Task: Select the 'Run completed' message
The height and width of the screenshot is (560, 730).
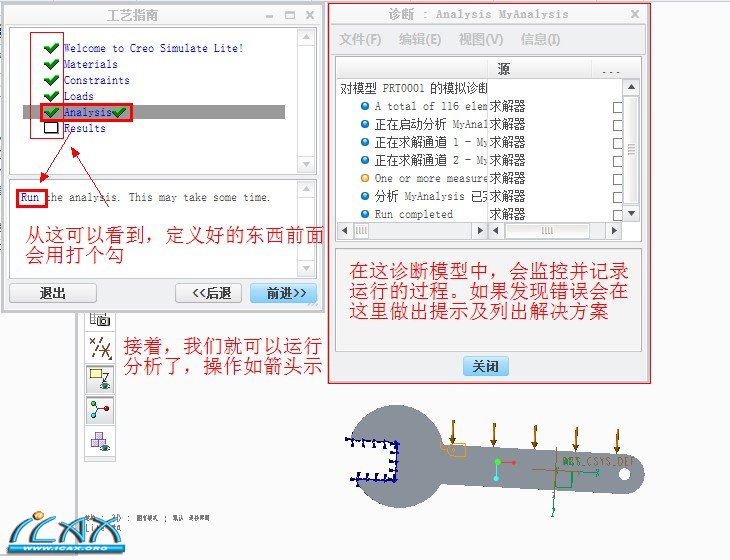Action: (x=413, y=214)
